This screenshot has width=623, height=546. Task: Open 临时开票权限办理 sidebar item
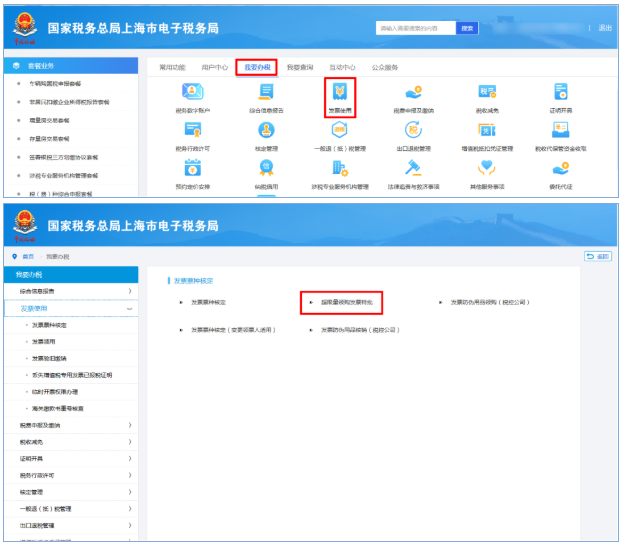(x=55, y=392)
